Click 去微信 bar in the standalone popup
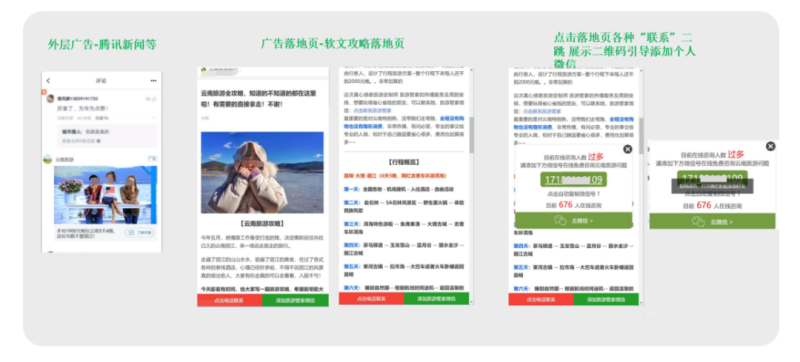This screenshot has width=800, height=362. click(x=712, y=221)
